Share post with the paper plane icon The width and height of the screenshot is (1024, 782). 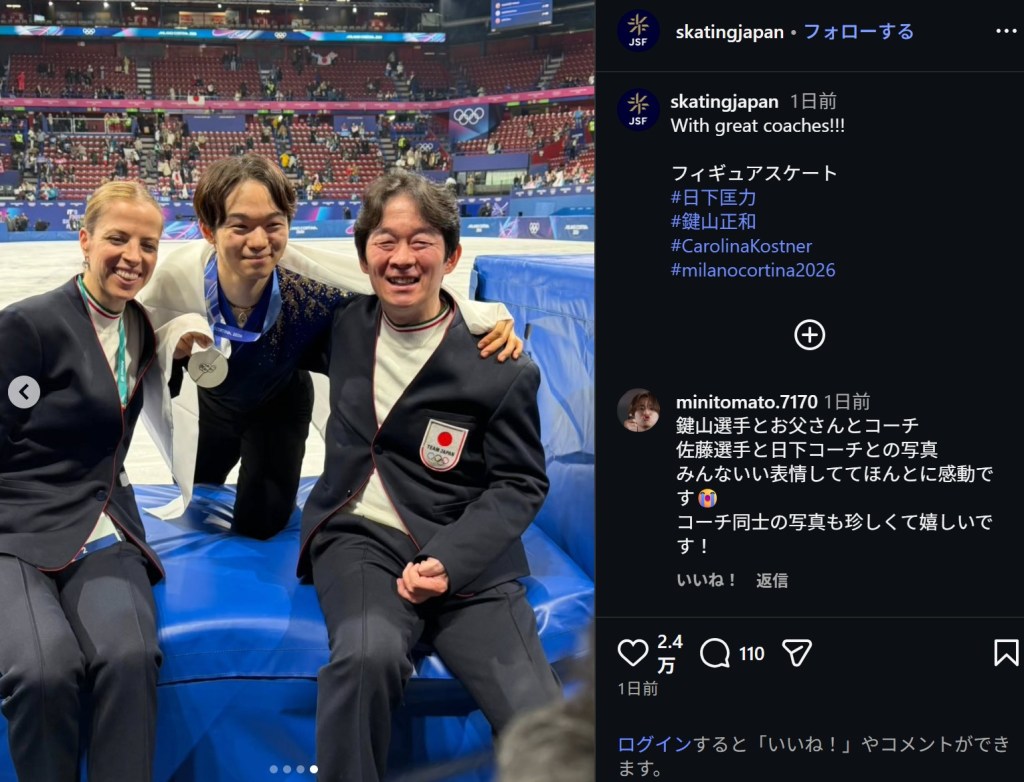pos(797,653)
